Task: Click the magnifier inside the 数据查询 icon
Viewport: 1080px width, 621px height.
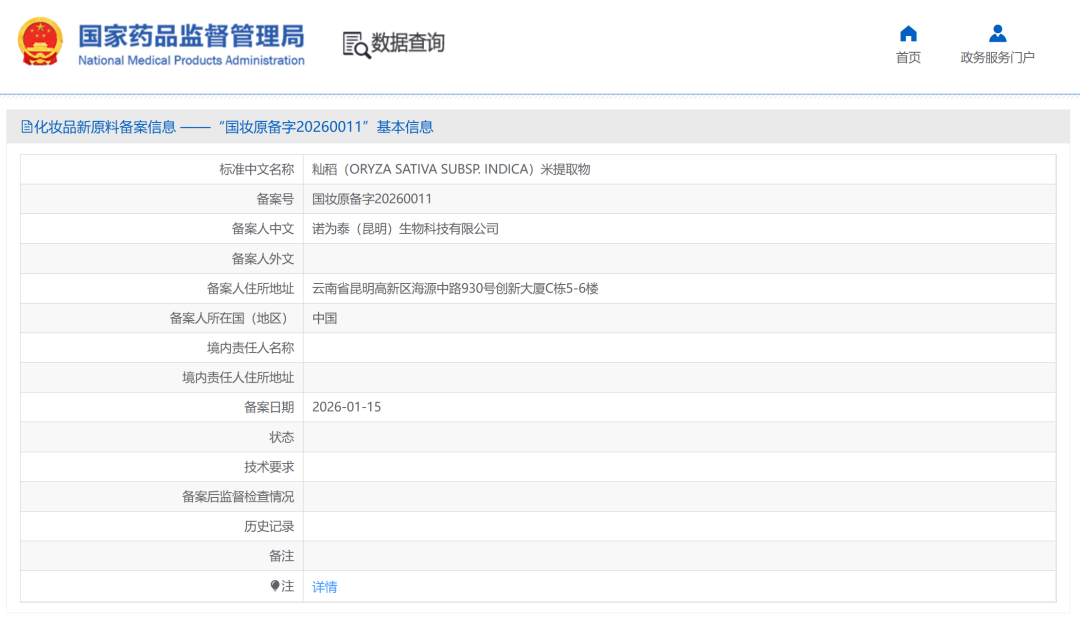Action: click(360, 50)
